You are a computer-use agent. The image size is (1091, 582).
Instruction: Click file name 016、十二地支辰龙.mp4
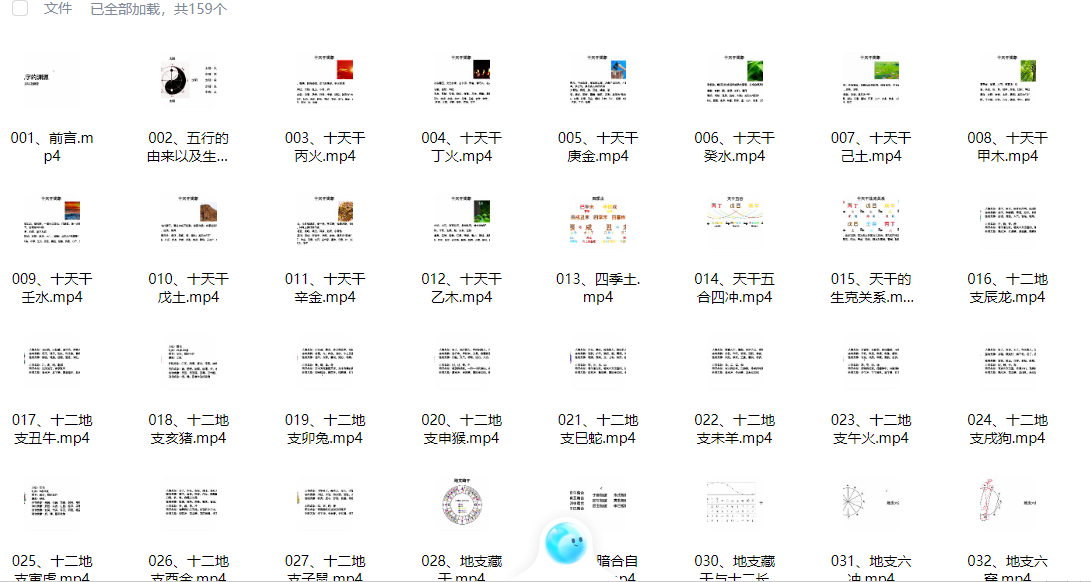pyautogui.click(x=1007, y=288)
